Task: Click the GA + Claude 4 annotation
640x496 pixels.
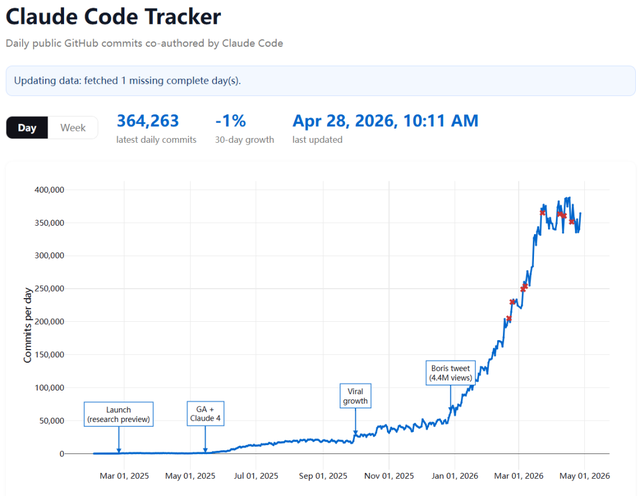Action: click(x=205, y=414)
